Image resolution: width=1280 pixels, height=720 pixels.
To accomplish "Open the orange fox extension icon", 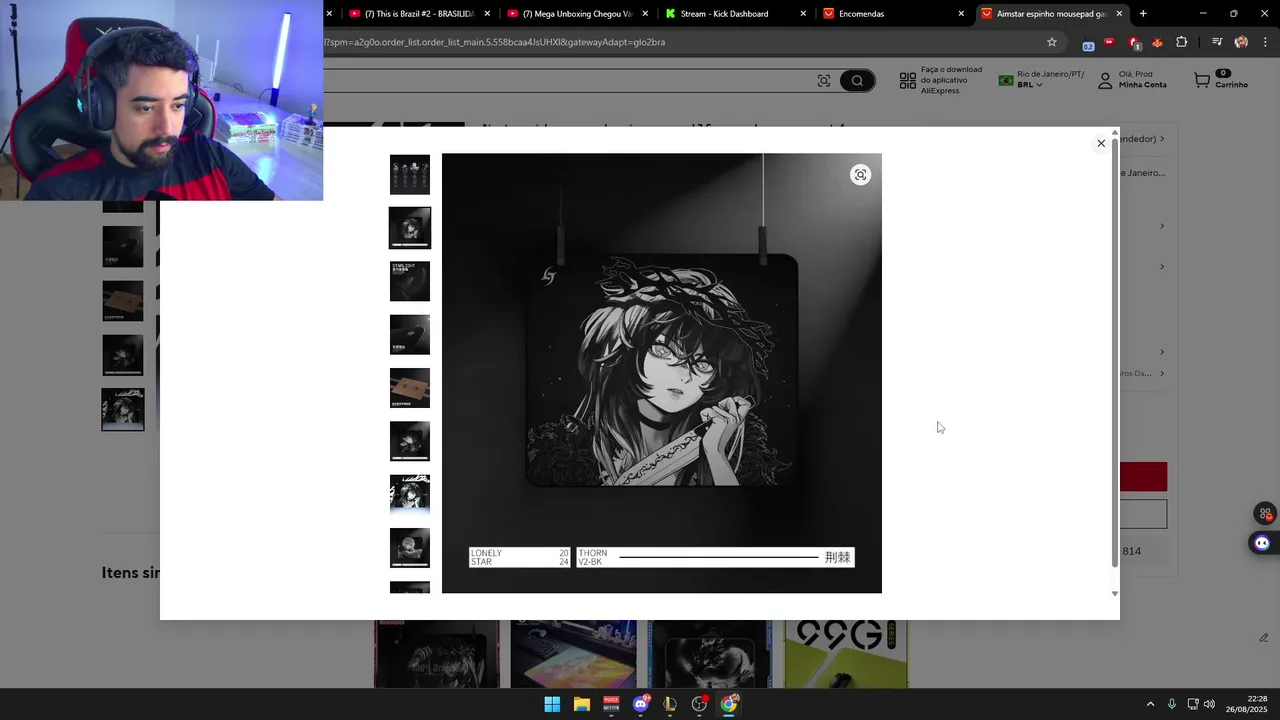I will coord(1157,42).
